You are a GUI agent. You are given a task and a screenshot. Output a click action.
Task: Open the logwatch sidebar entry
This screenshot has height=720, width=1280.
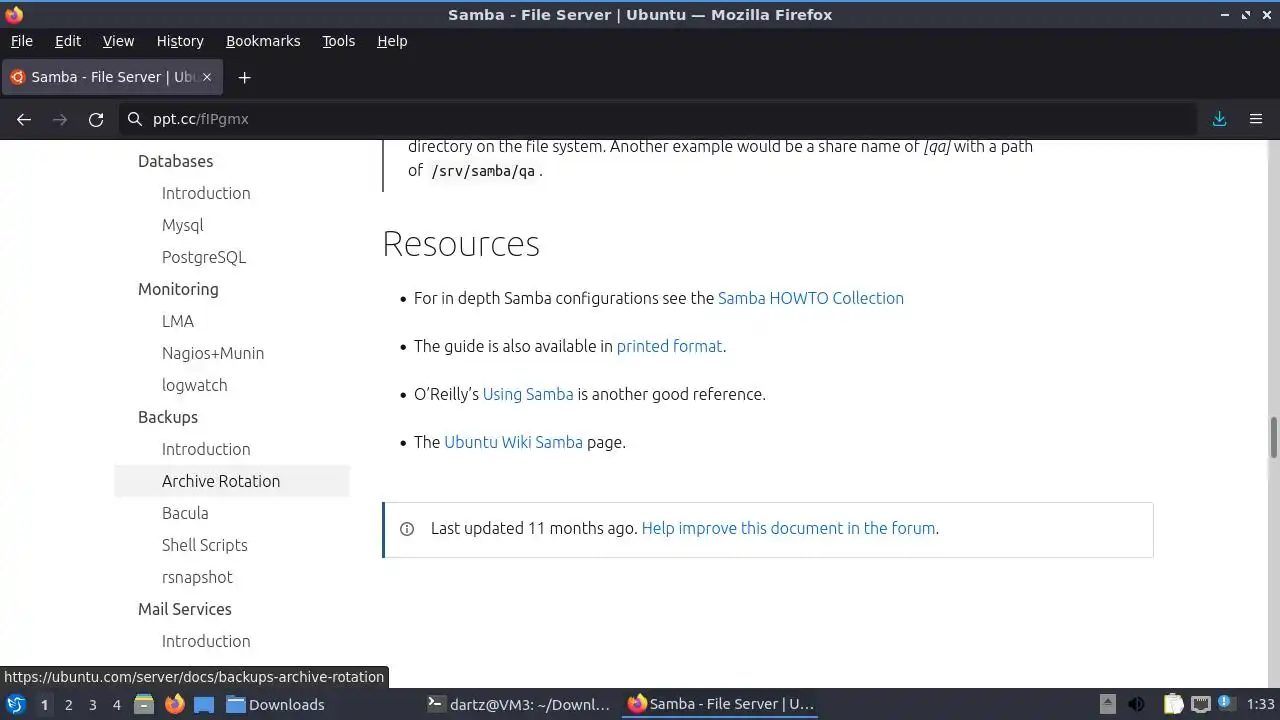pyautogui.click(x=194, y=385)
